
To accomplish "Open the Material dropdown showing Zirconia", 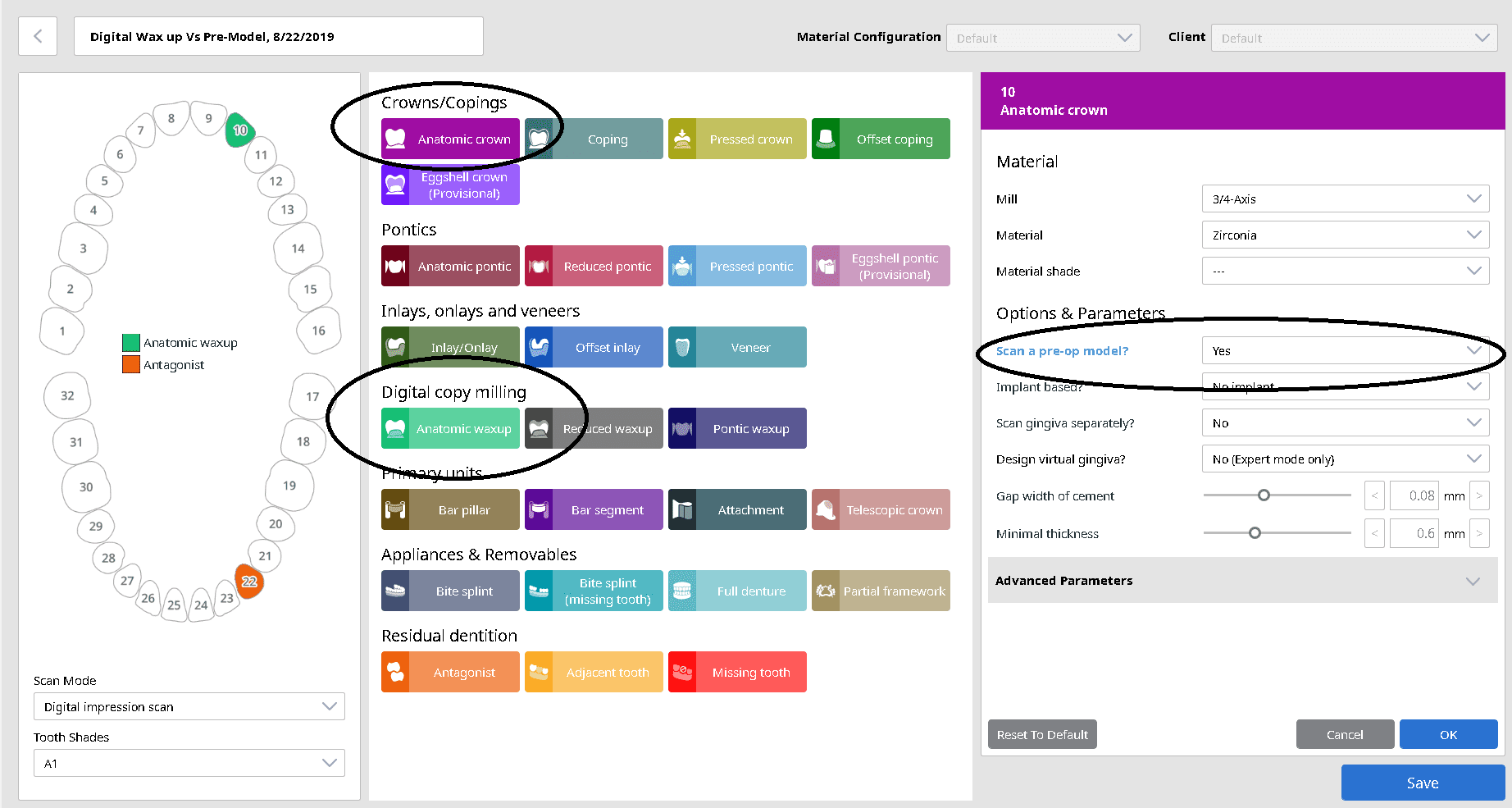I will pos(1345,235).
